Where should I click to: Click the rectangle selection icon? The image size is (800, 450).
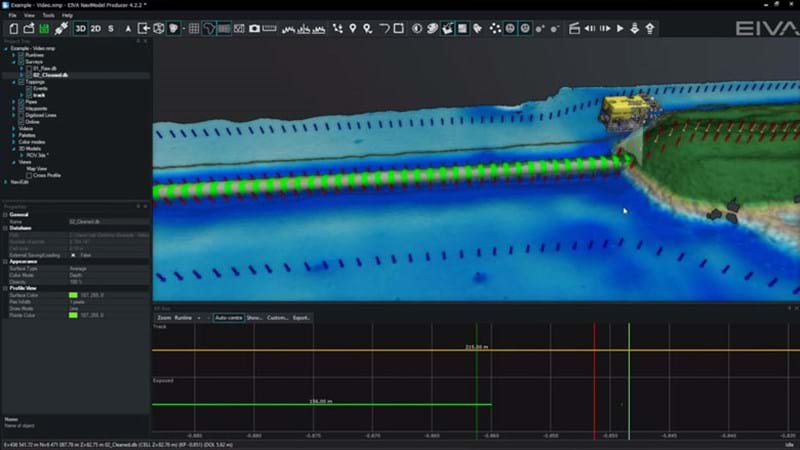[x=399, y=29]
